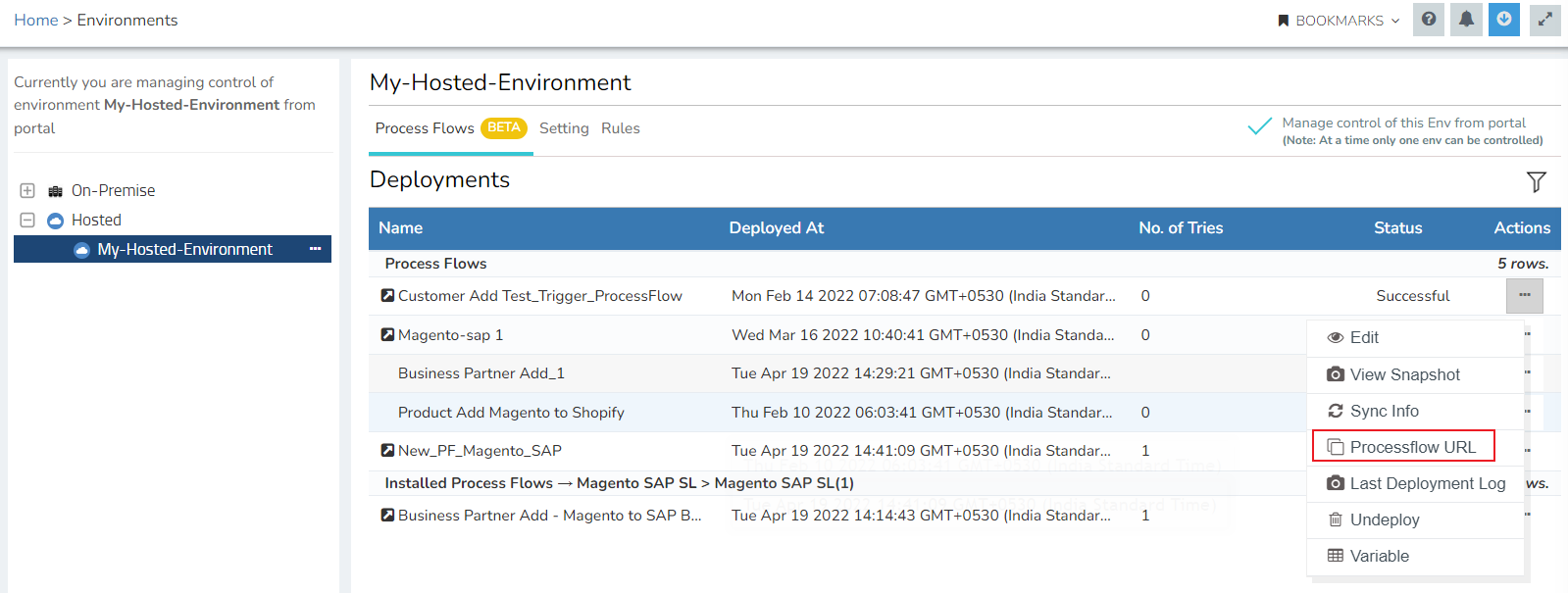The height and width of the screenshot is (593, 1568).
Task: Toggle fullscreen with the expand arrows icon
Action: (x=1544, y=20)
